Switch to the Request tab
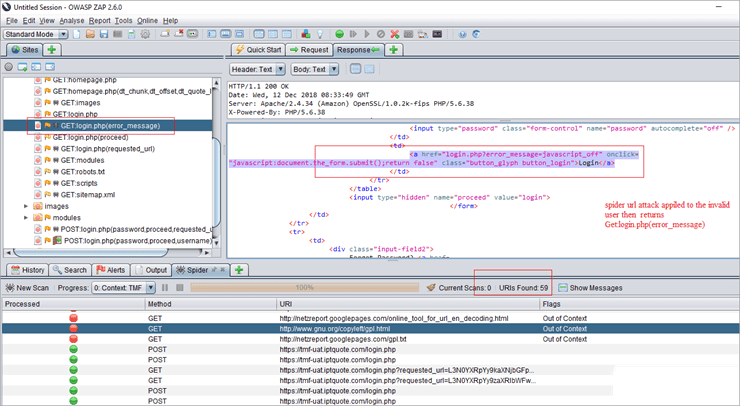740x406 pixels. 309,49
